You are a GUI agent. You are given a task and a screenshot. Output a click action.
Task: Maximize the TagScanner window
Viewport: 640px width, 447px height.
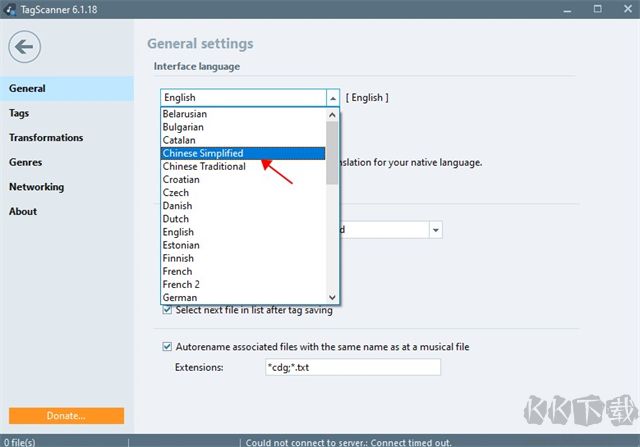[x=598, y=9]
